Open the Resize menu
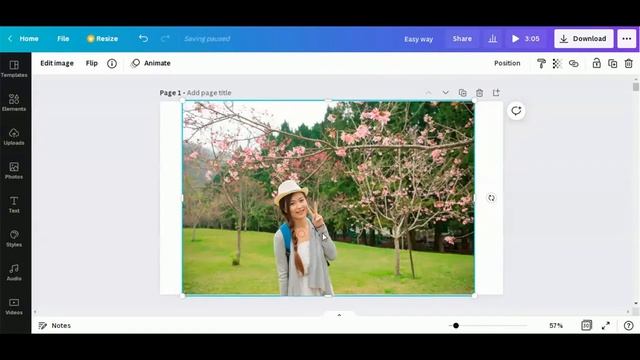This screenshot has height=360, width=640. 102,38
